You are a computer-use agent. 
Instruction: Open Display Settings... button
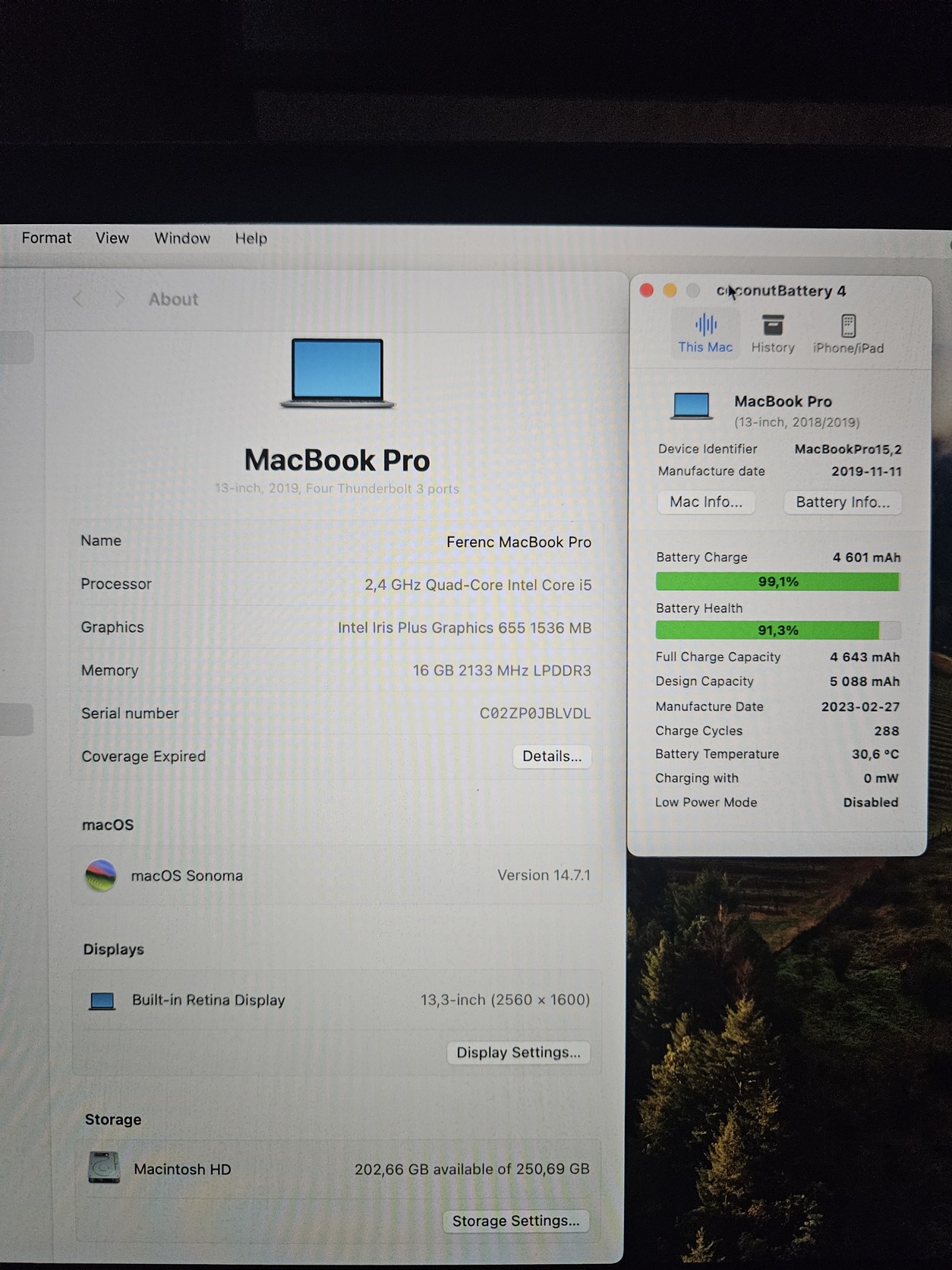519,1053
